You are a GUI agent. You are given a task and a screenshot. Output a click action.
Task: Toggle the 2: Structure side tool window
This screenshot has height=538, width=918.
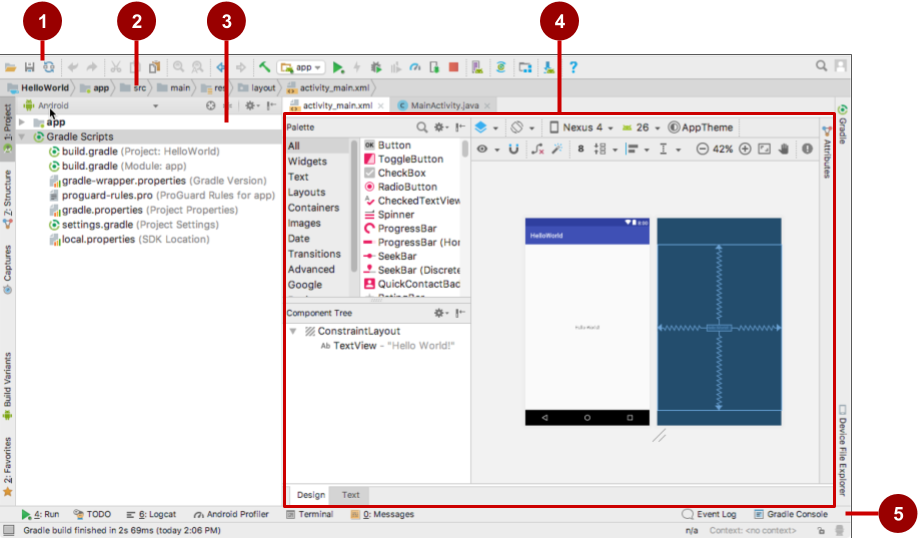8,200
